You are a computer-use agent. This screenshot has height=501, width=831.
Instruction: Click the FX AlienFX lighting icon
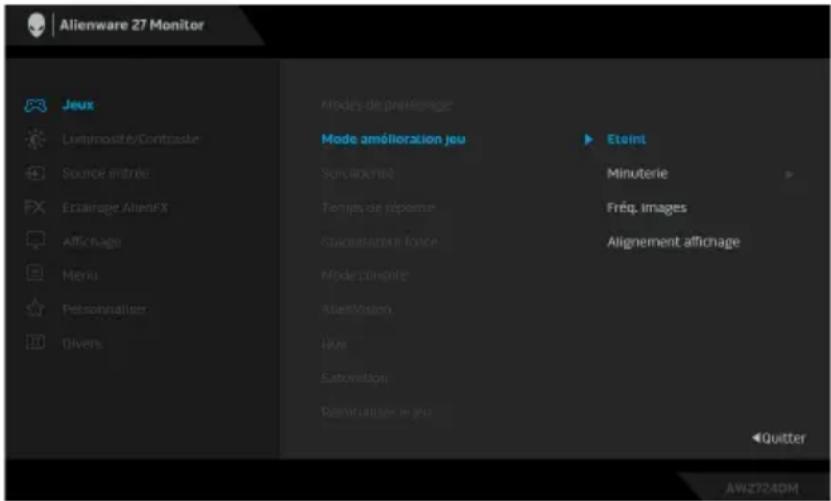(x=35, y=207)
